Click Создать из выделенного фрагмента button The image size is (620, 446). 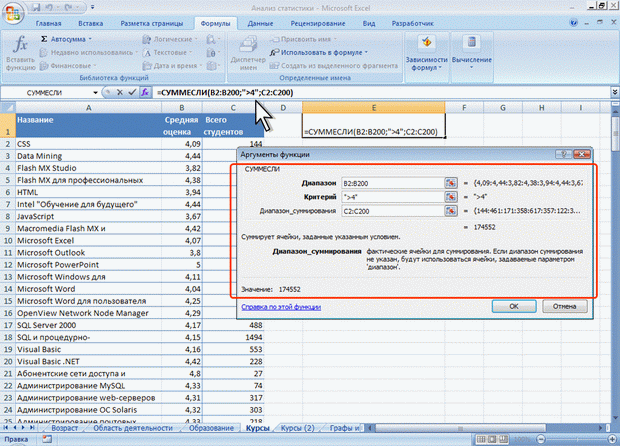coord(334,66)
